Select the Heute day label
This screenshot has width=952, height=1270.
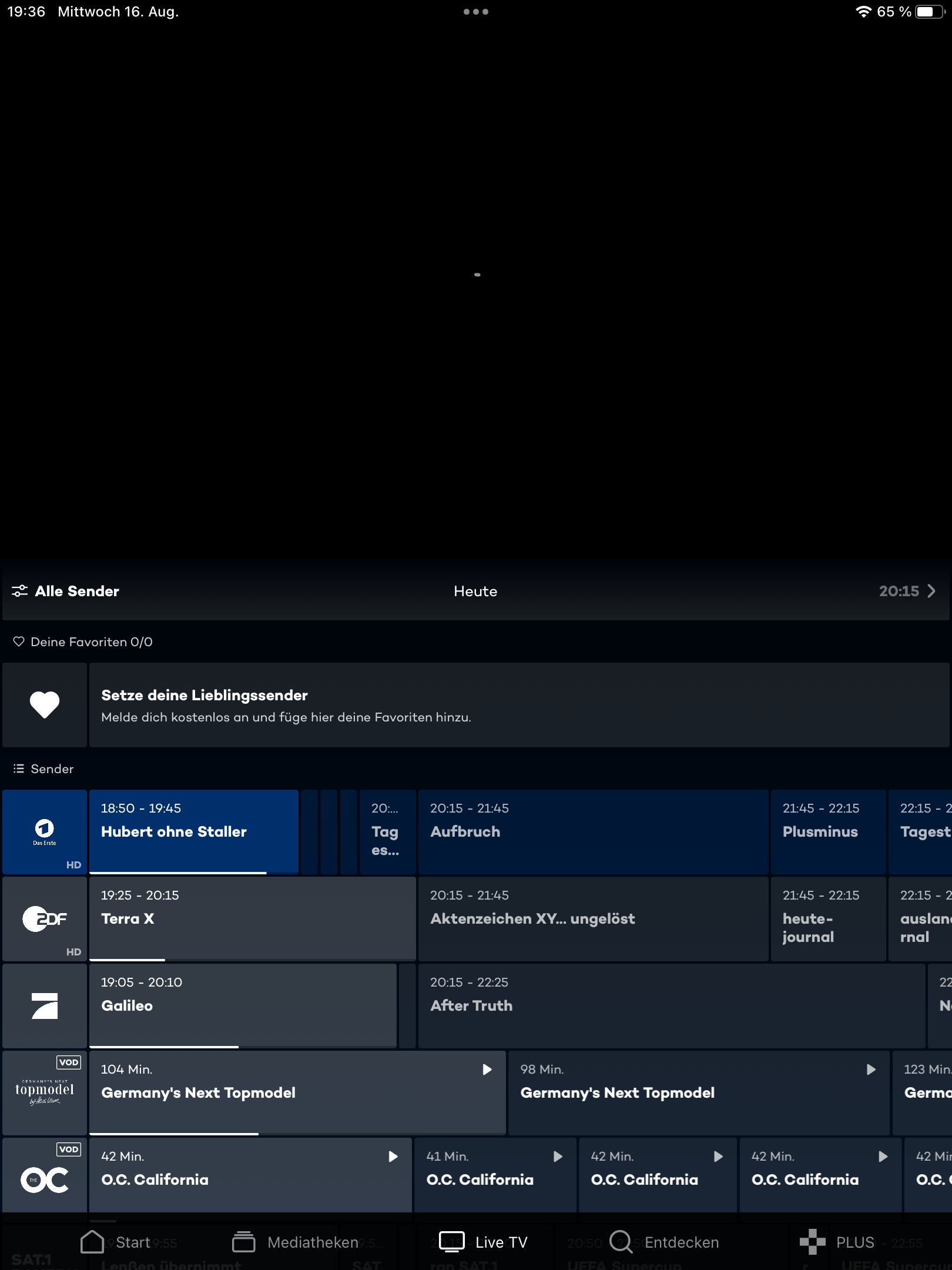(x=475, y=591)
